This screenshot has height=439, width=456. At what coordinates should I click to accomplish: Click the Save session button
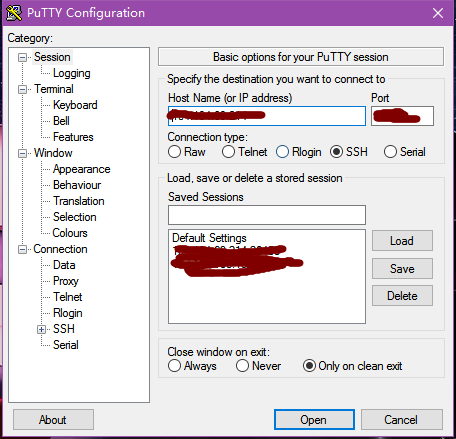pyautogui.click(x=402, y=269)
